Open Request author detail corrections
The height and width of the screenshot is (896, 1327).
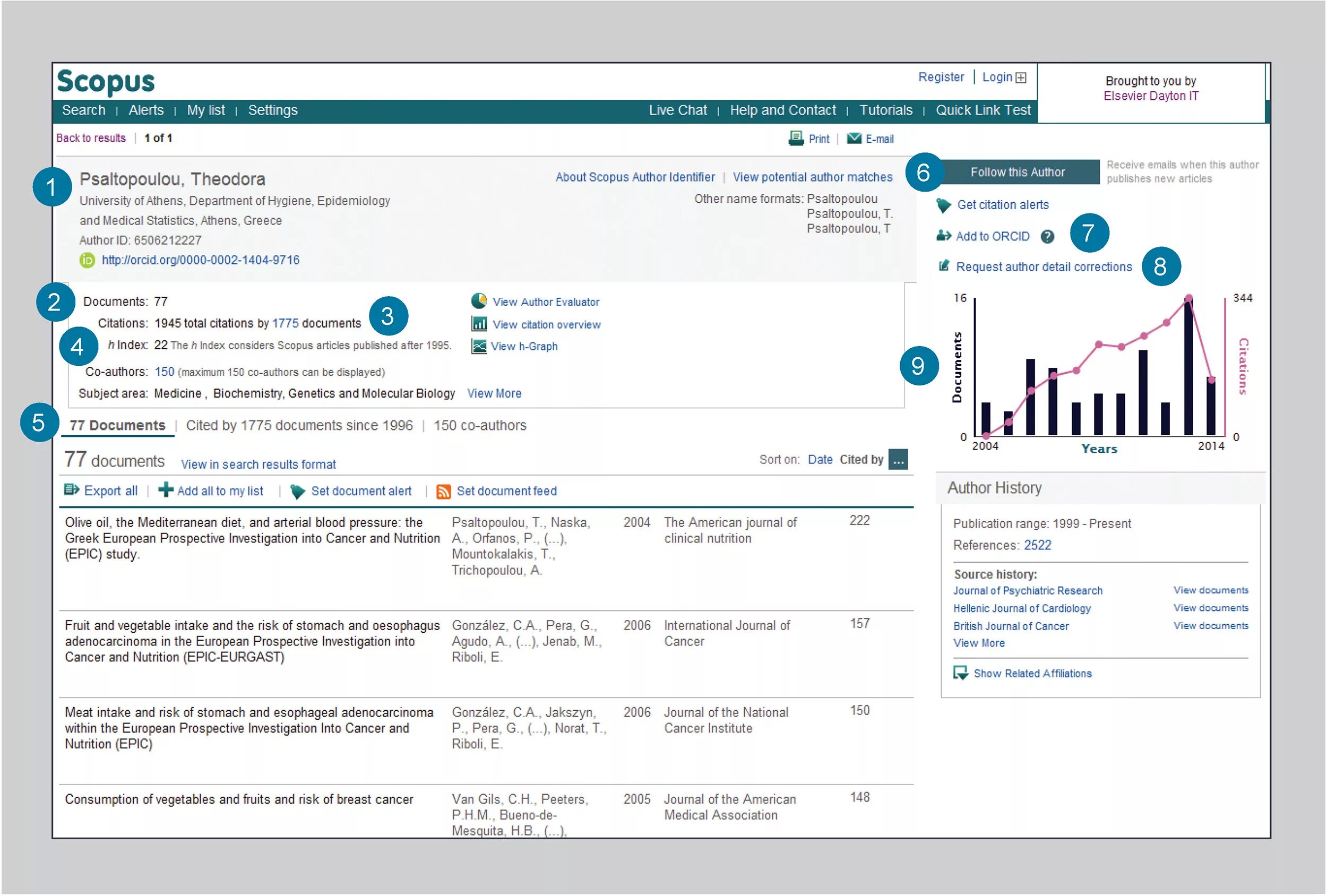1044,266
